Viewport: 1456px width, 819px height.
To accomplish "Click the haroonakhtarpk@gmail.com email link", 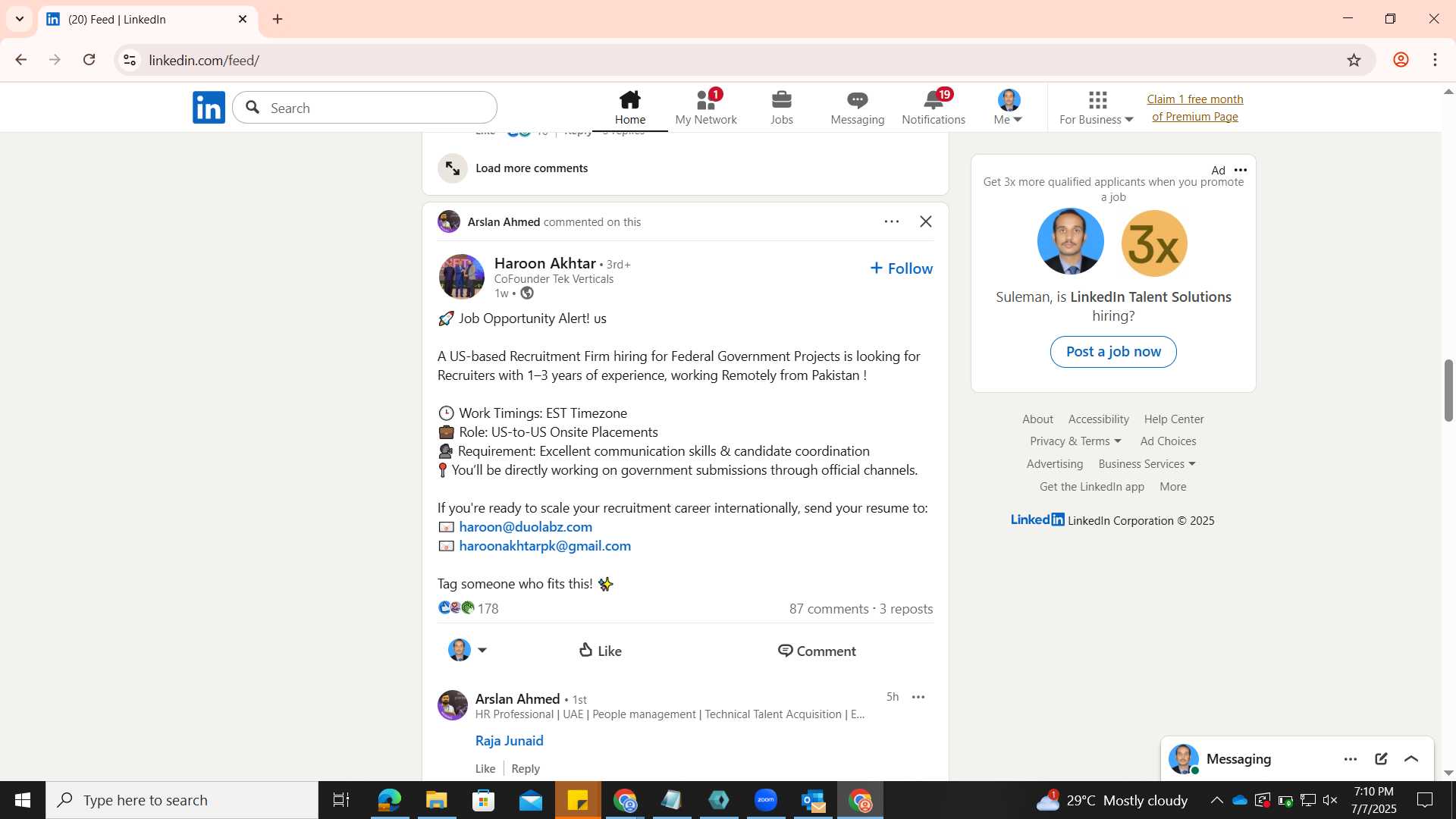I will tap(544, 545).
